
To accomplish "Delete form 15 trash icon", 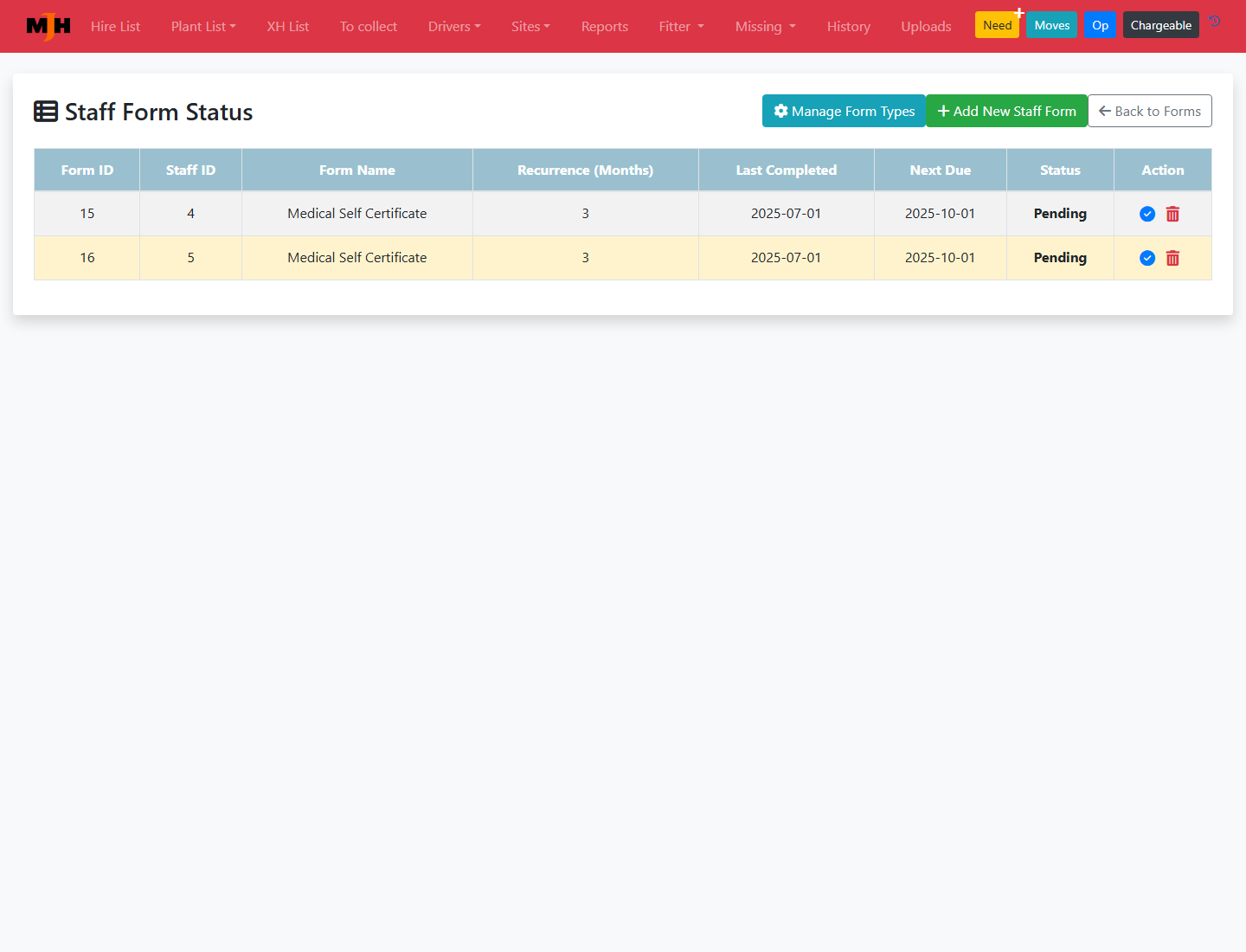I will 1172,214.
